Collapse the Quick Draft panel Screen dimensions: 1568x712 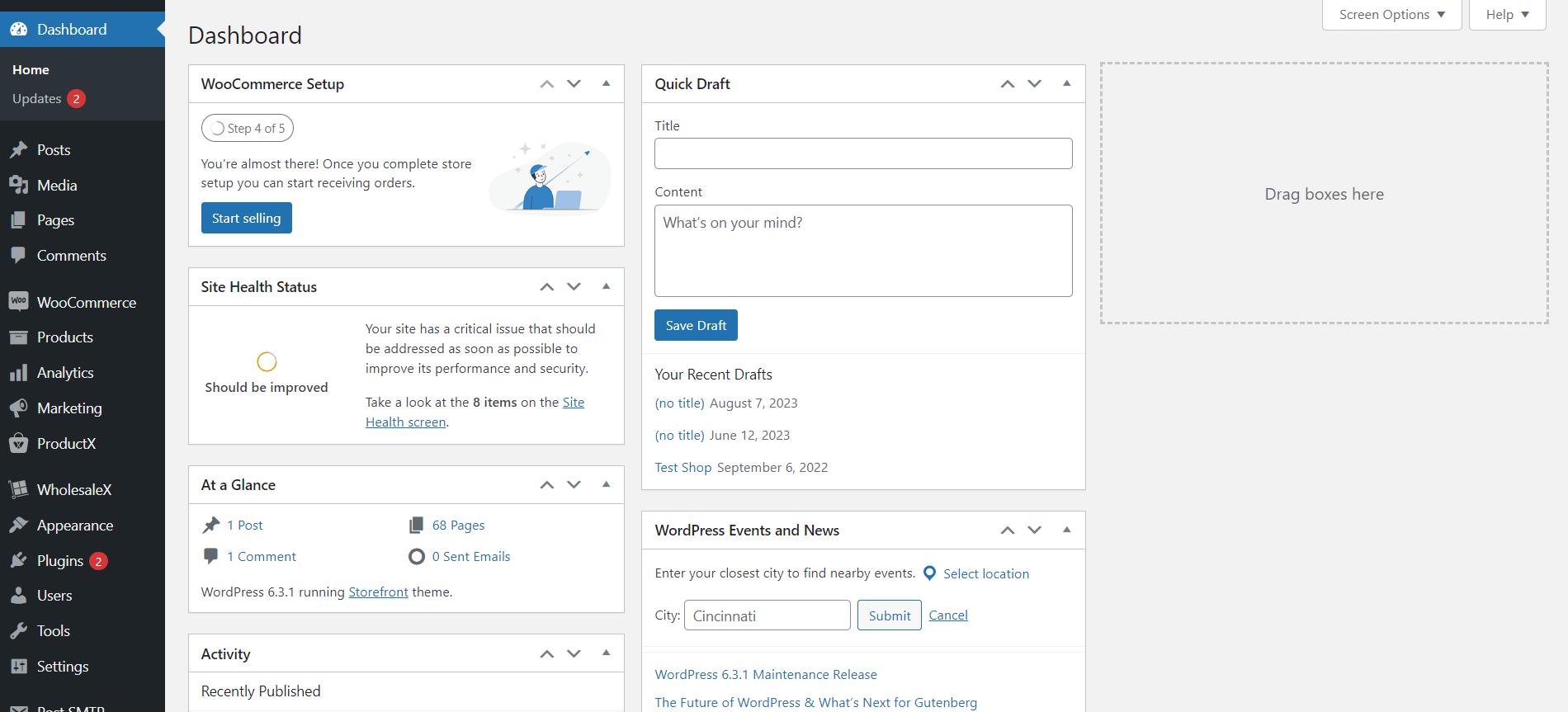(1067, 83)
